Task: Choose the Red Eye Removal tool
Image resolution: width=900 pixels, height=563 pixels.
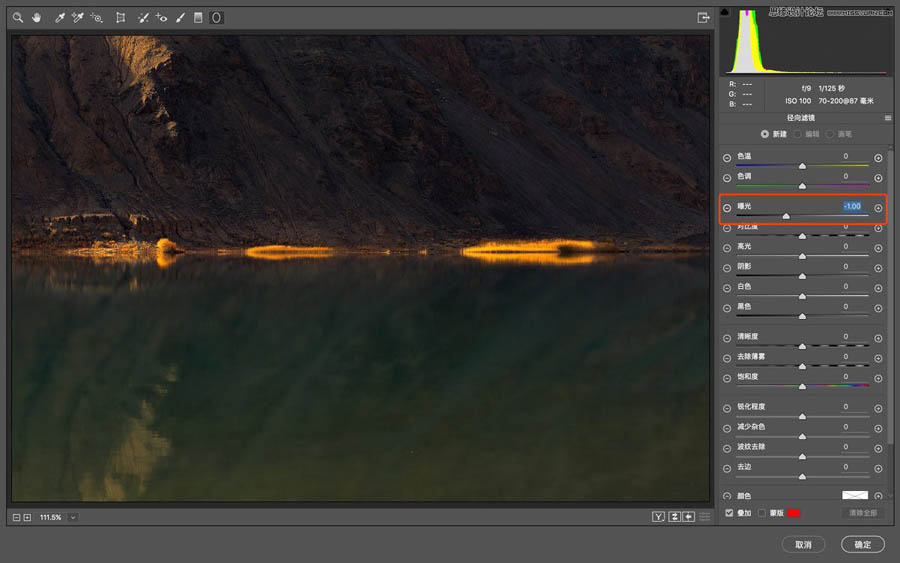Action: 162,18
